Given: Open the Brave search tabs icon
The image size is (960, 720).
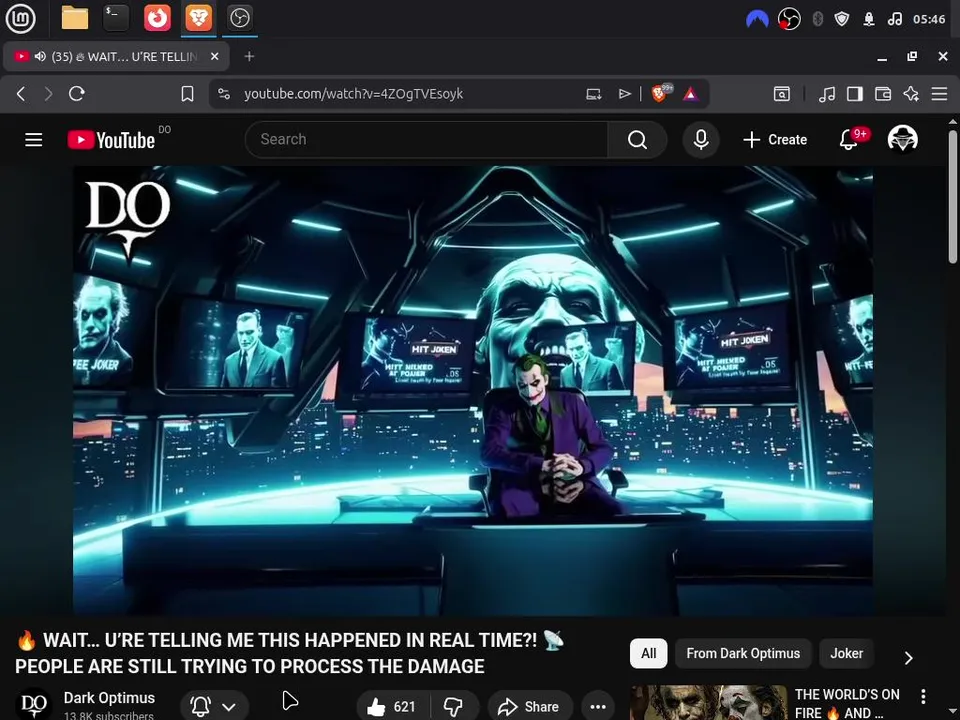Looking at the screenshot, I should pyautogui.click(x=782, y=94).
